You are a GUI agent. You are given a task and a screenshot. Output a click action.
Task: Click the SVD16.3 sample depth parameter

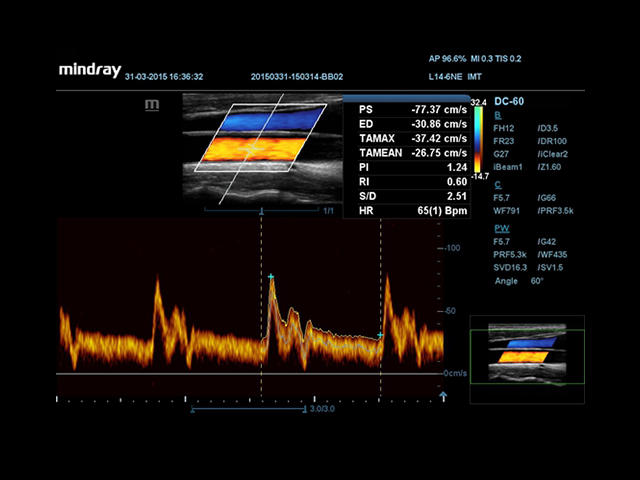(510, 268)
